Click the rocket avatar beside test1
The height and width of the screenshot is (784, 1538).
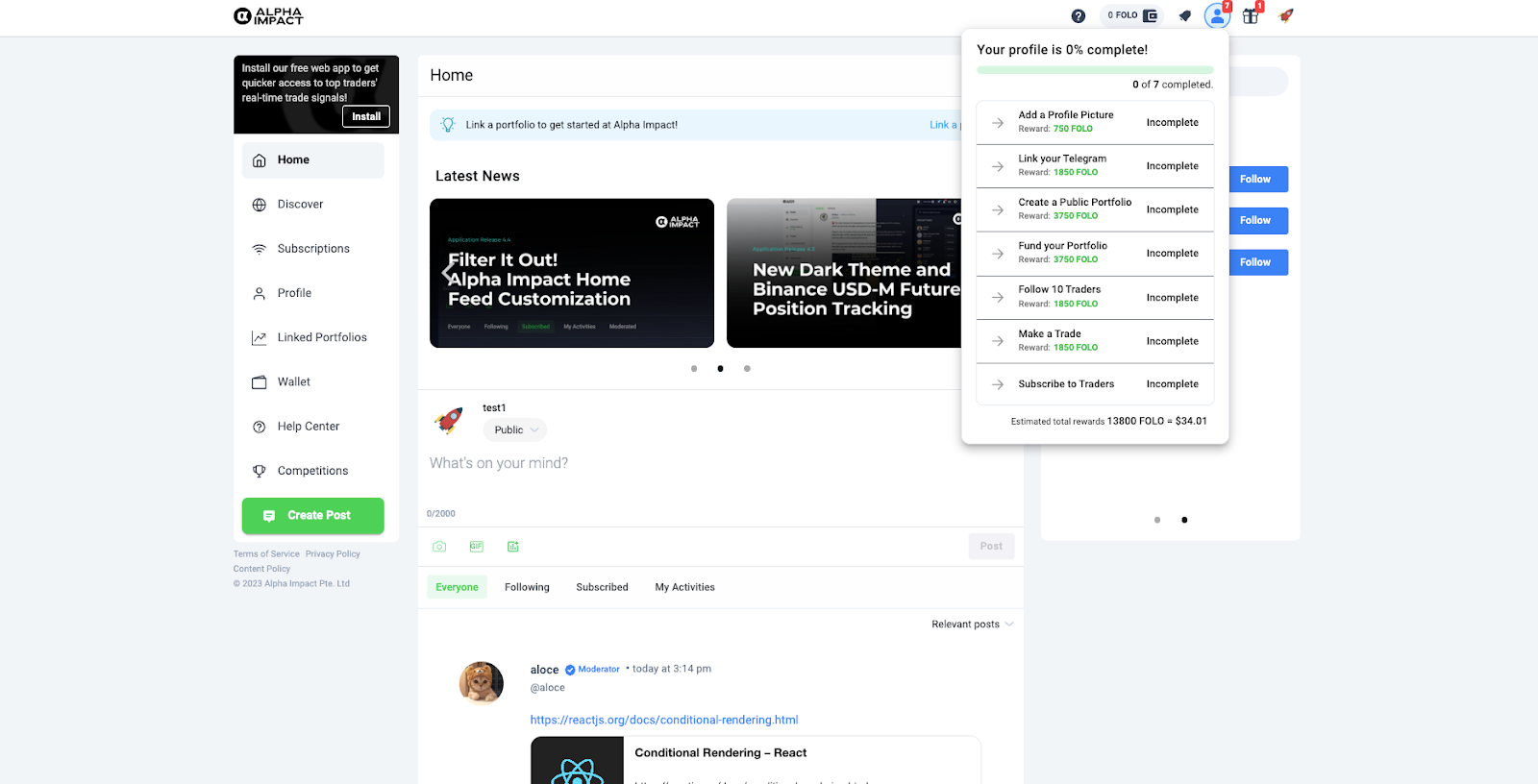pyautogui.click(x=449, y=421)
